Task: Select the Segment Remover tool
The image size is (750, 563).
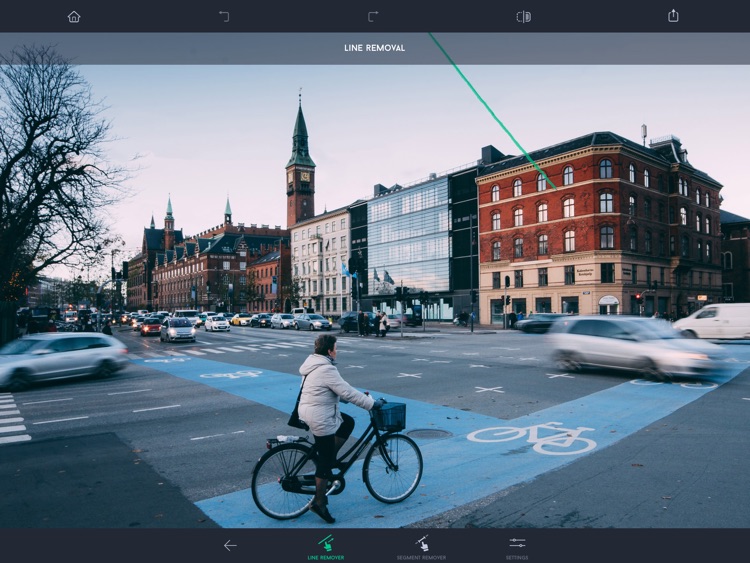Action: pos(421,547)
